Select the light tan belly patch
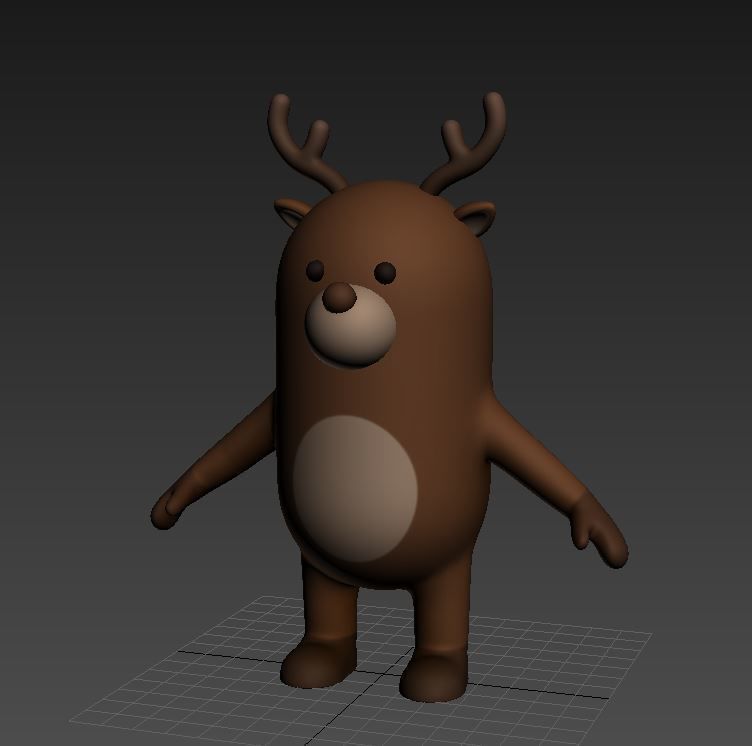 355,488
